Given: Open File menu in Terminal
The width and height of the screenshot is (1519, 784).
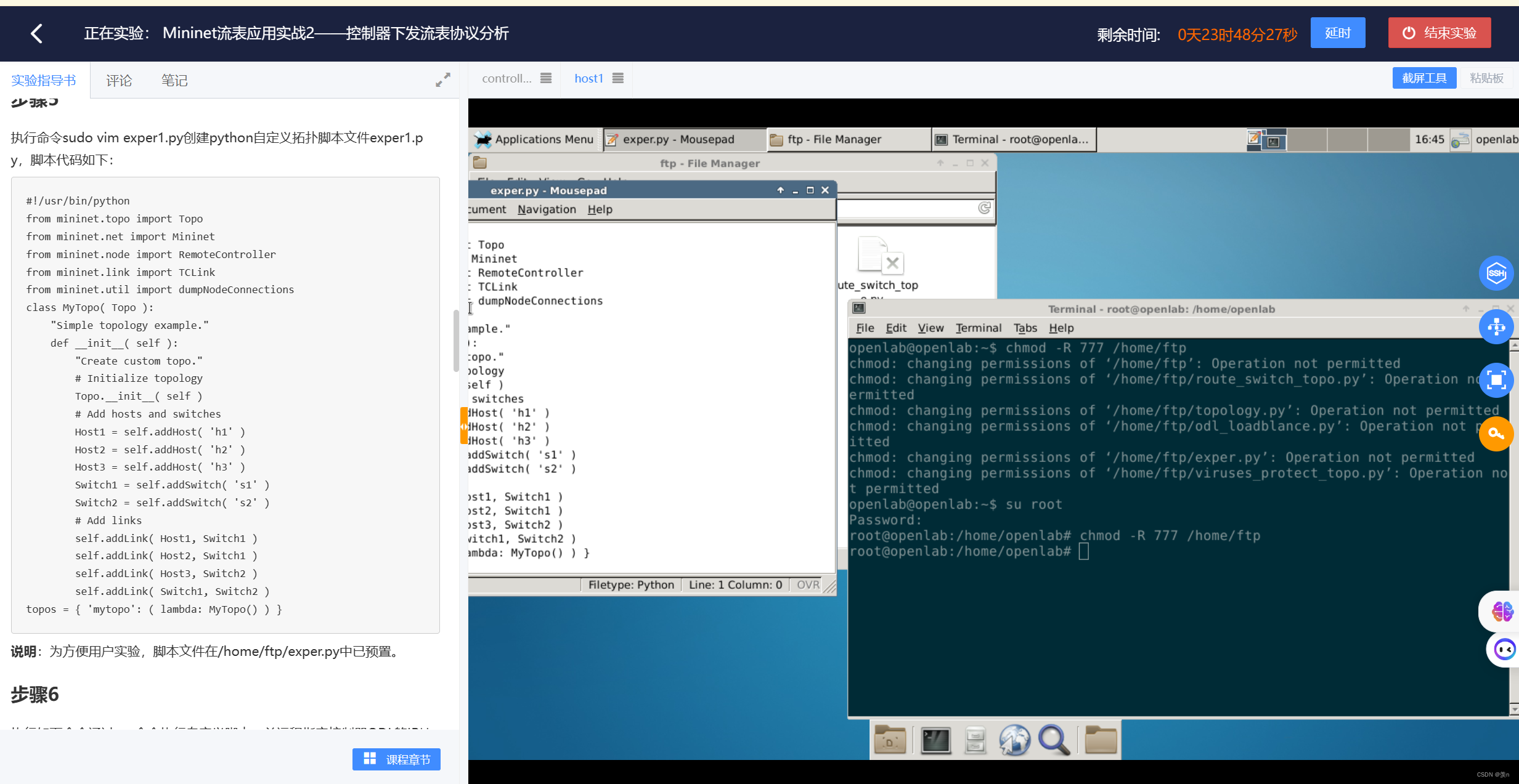Looking at the screenshot, I should [x=865, y=328].
